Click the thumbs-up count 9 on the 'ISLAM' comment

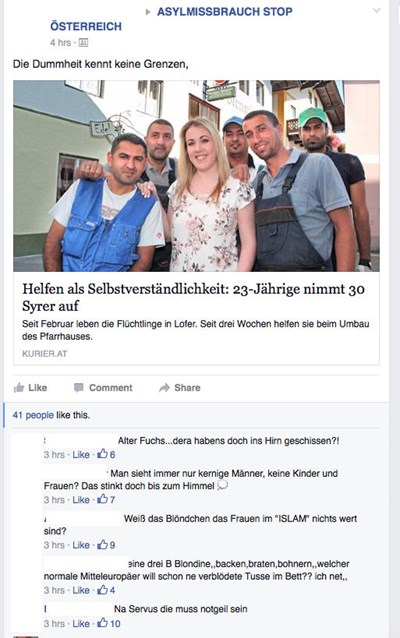point(106,544)
